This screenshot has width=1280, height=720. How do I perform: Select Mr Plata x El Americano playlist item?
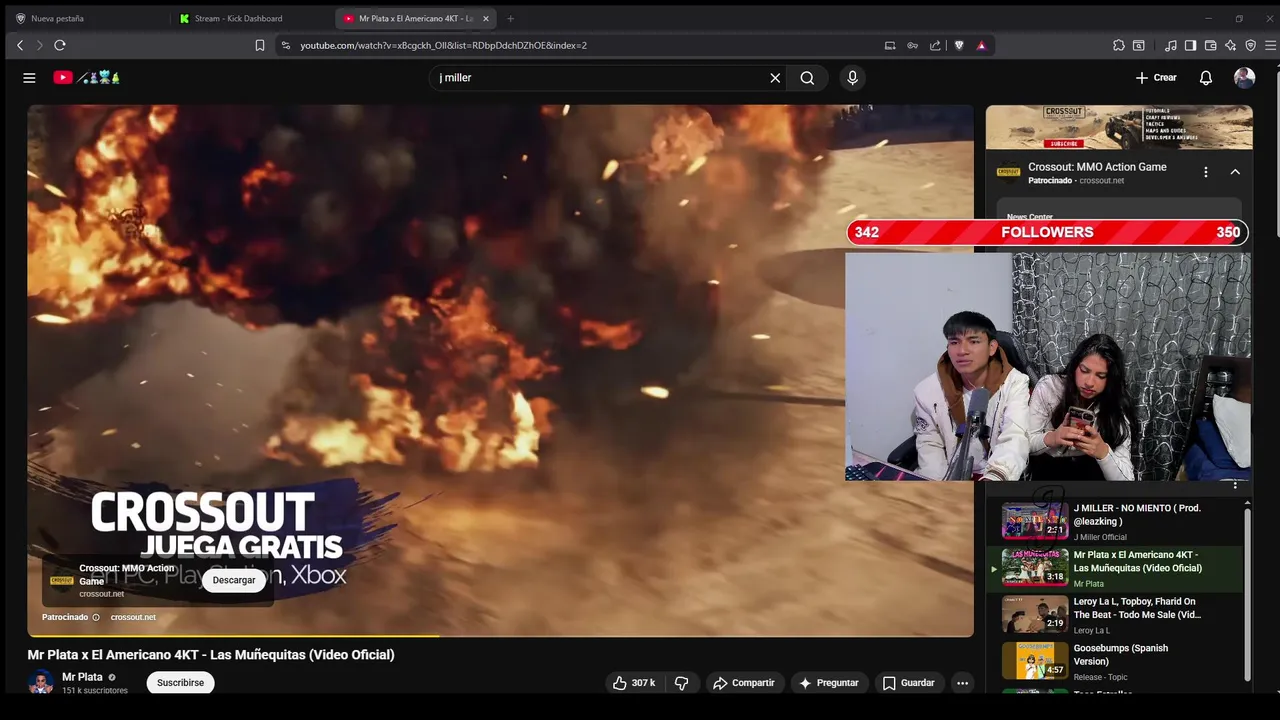pos(1117,568)
